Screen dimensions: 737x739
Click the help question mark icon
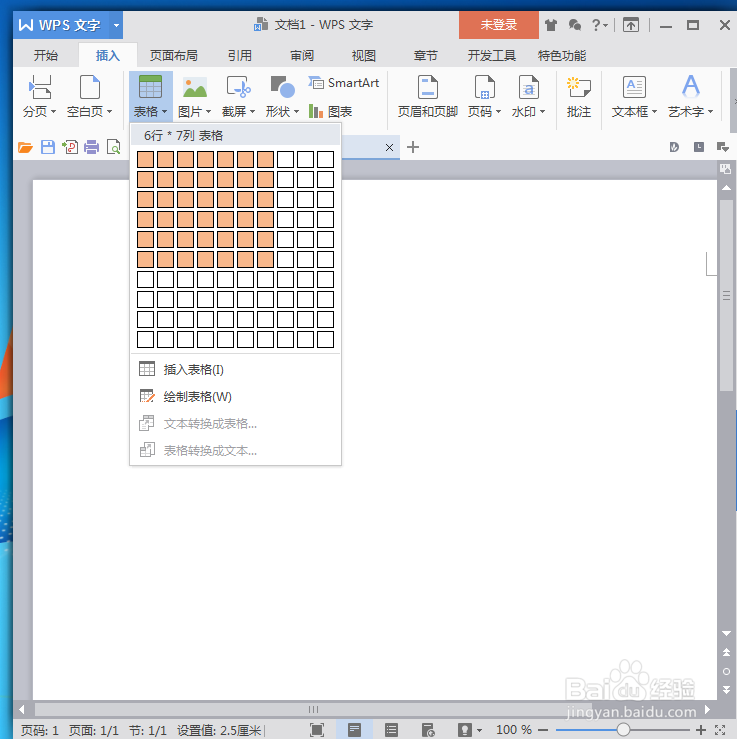pos(596,25)
